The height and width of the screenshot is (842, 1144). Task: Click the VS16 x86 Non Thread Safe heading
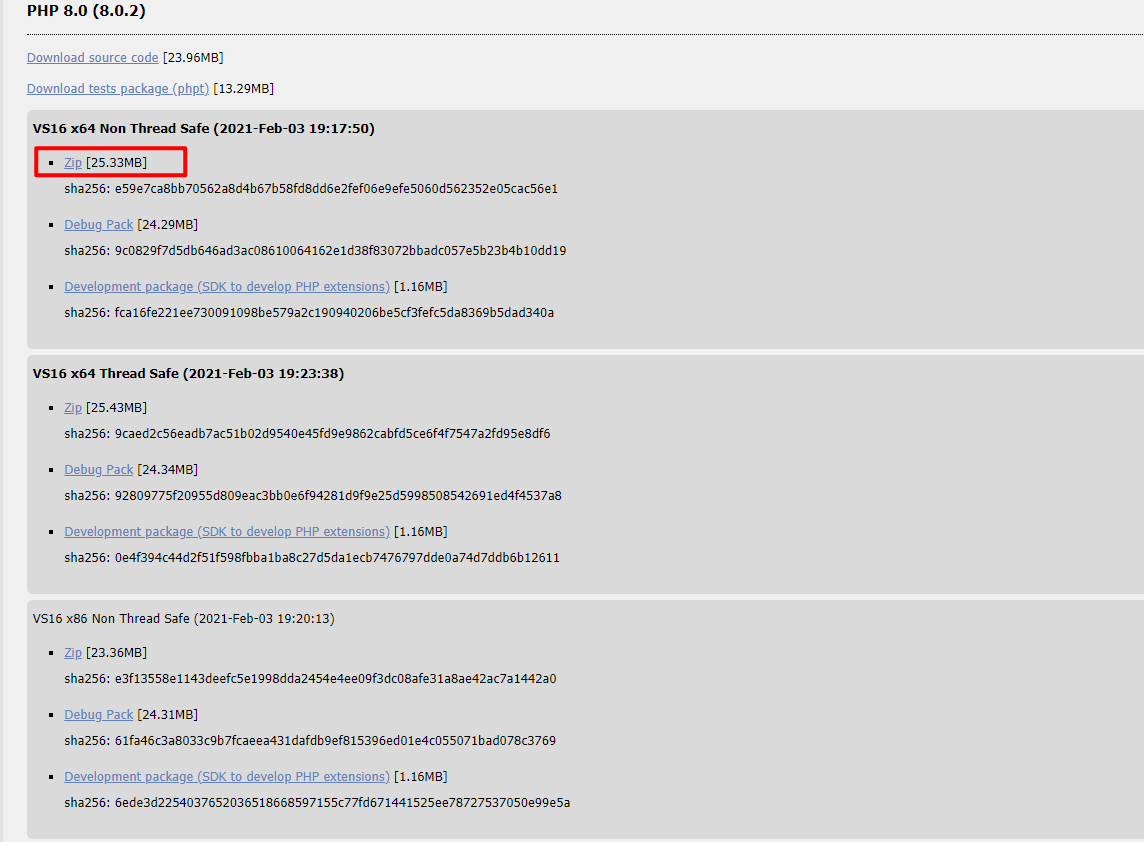tap(184, 619)
